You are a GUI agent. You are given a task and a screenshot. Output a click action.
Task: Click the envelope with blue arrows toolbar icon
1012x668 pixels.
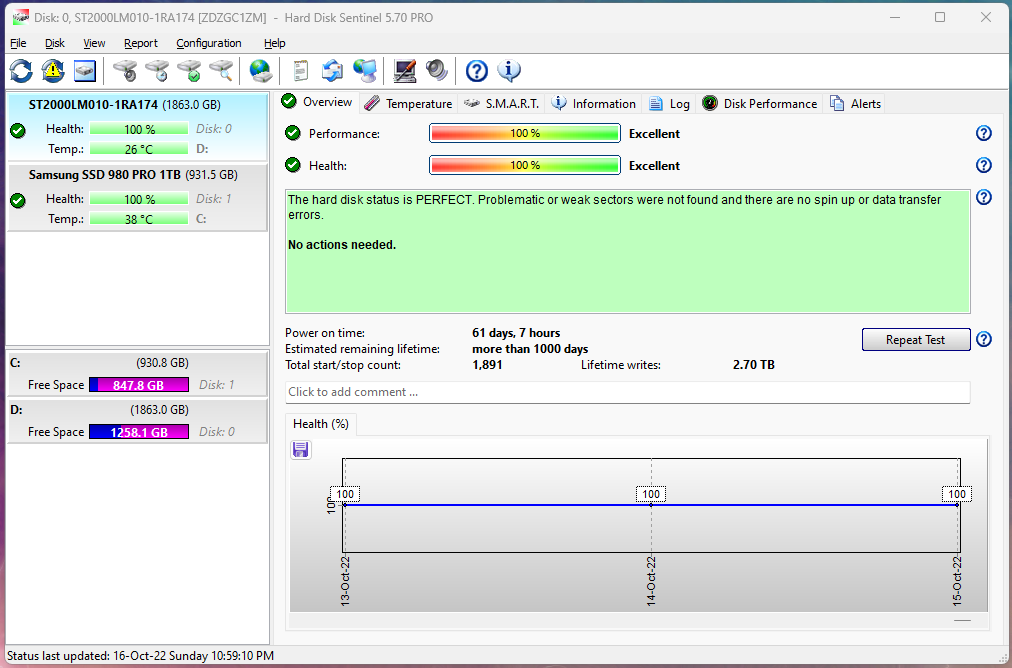click(332, 70)
